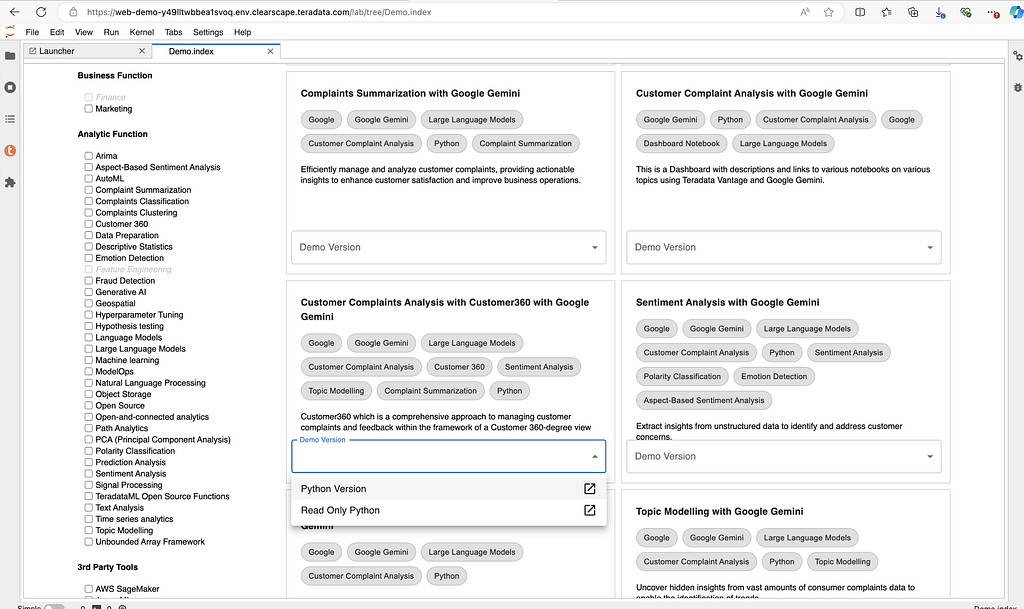Select Python Version from the dropdown list
This screenshot has width=1024, height=609.
tap(449, 488)
